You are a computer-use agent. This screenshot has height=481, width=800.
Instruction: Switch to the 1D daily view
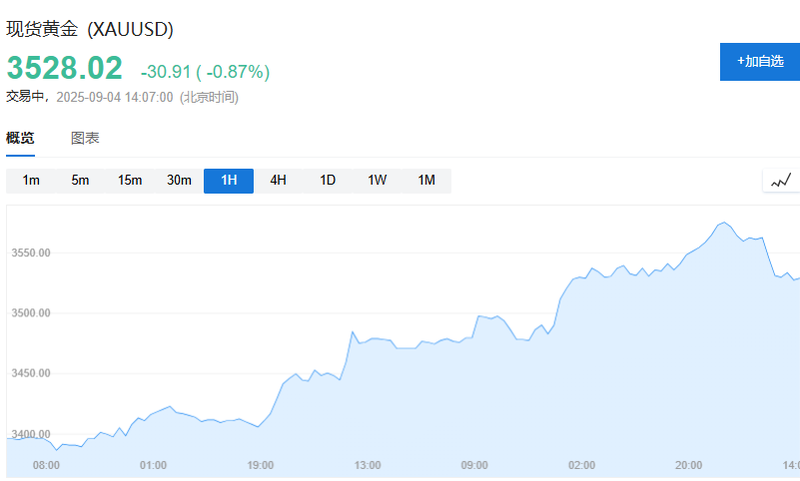[327, 180]
